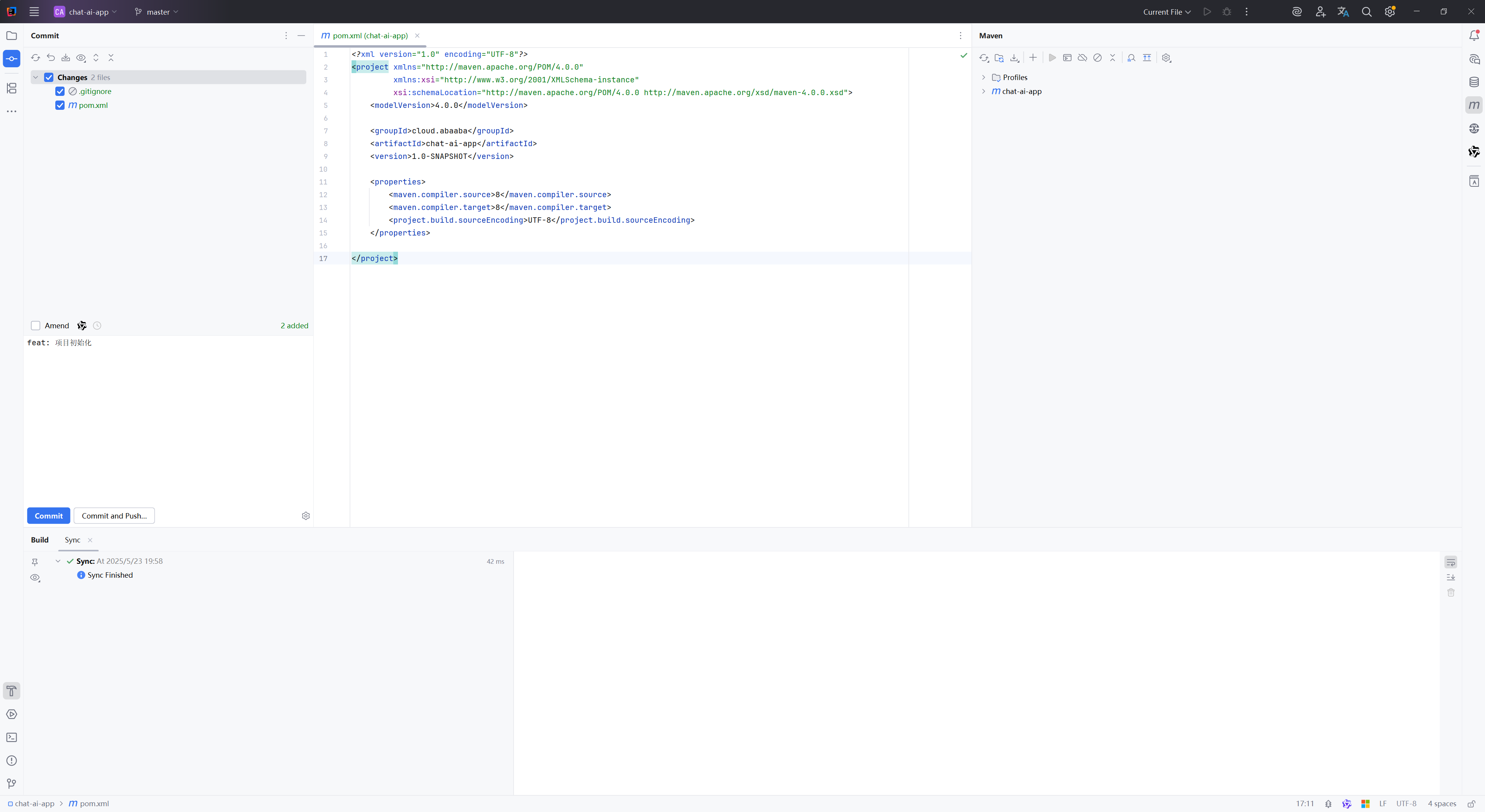Switch to the Sync tab

(73, 540)
